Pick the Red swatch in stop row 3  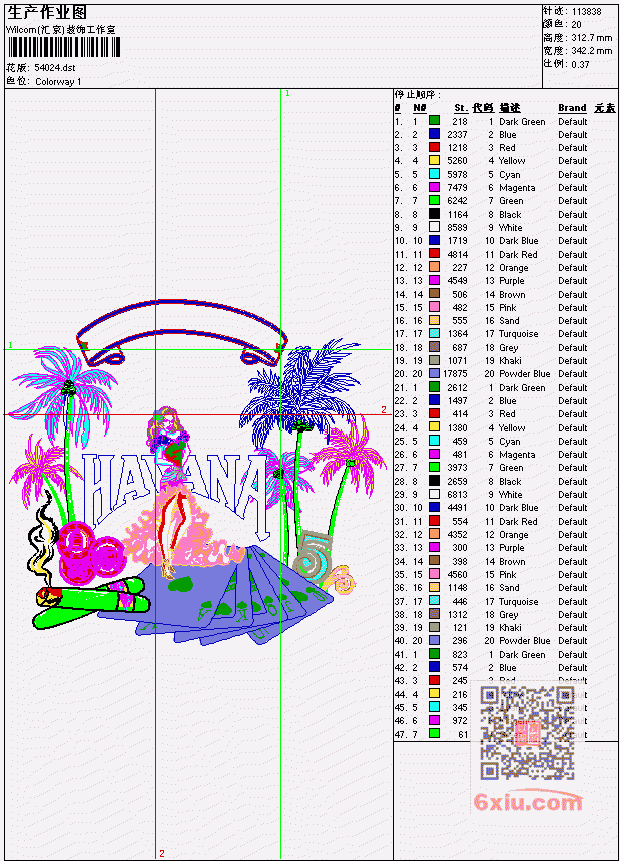[434, 147]
